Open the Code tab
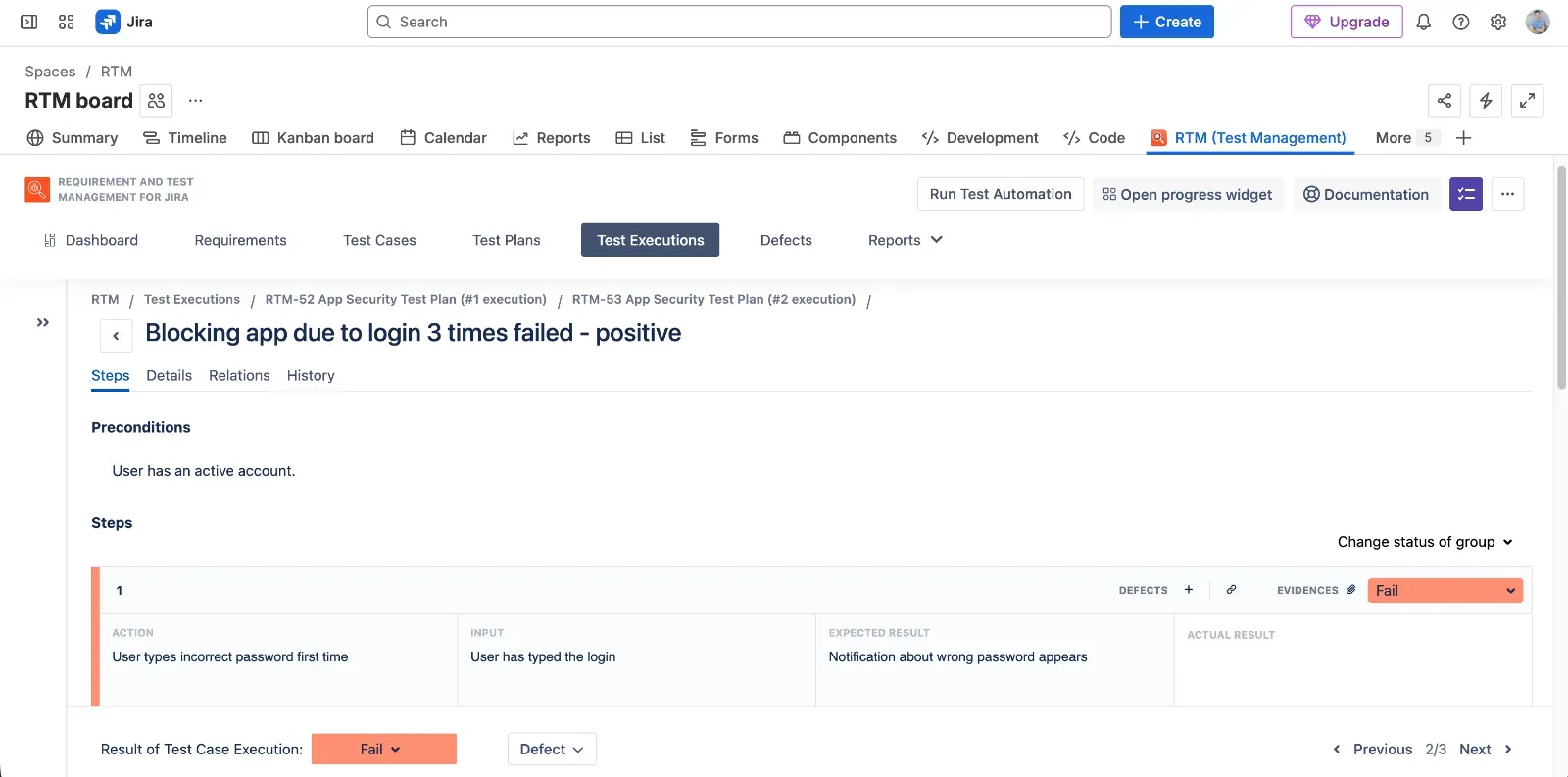The image size is (1568, 777). pos(1095,138)
